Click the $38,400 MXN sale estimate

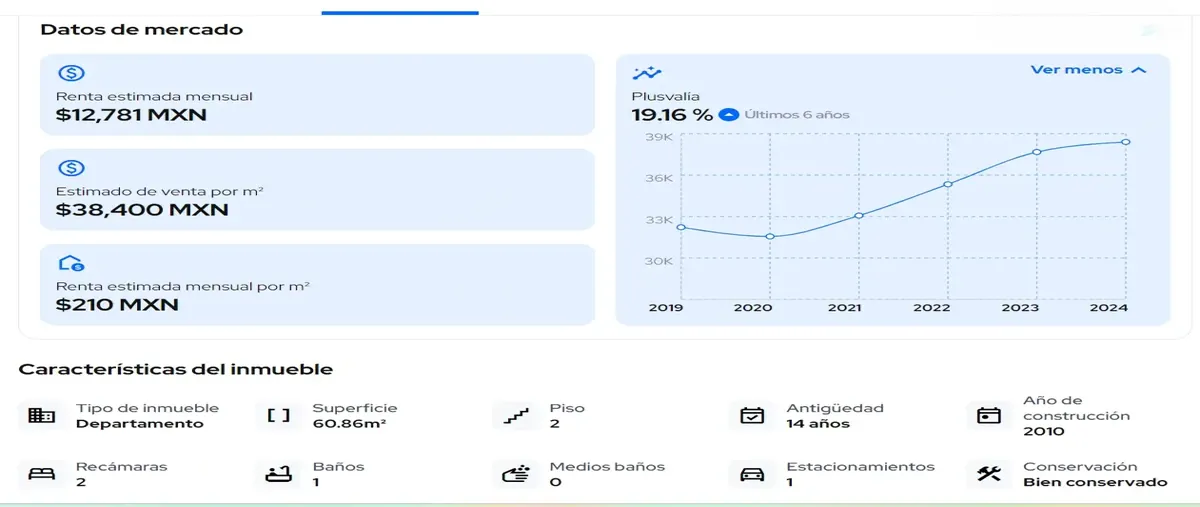[142, 210]
